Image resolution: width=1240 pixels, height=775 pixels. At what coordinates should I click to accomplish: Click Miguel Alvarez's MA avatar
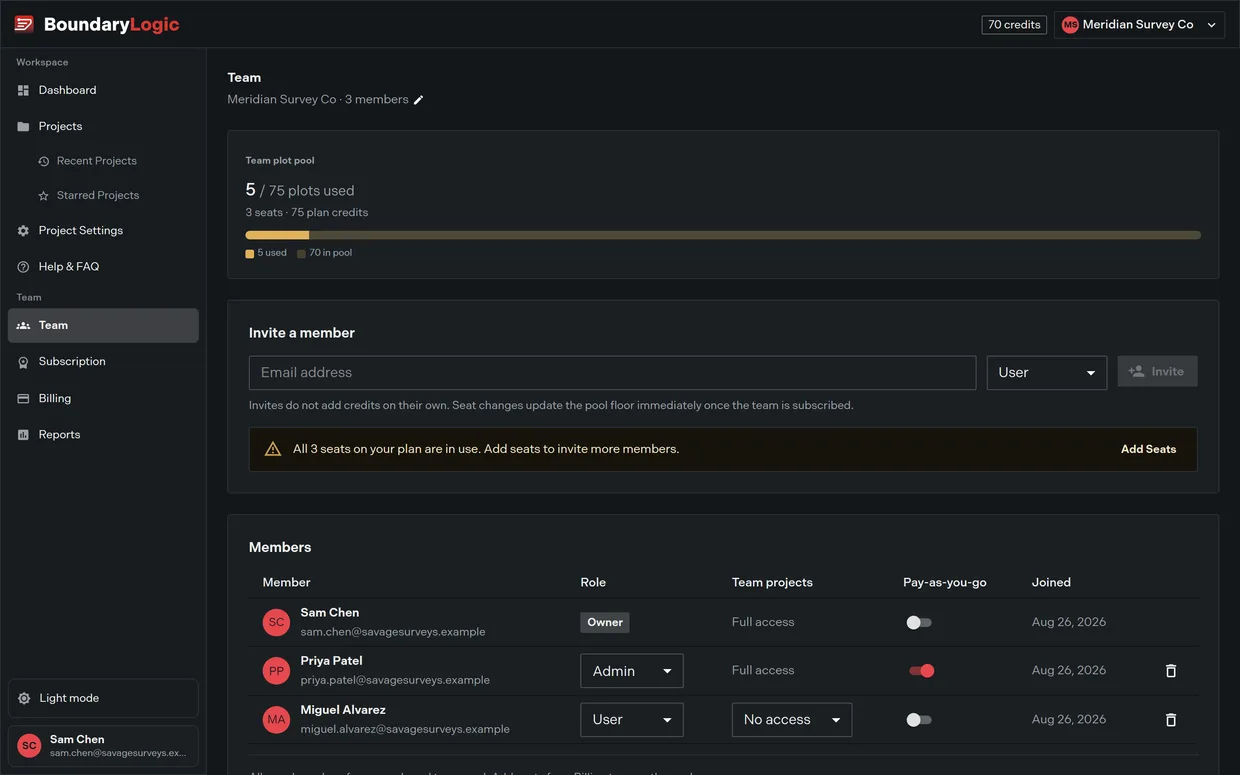(x=276, y=720)
